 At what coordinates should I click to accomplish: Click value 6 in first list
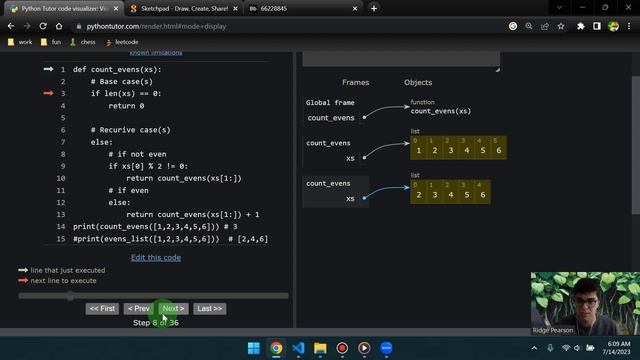pos(499,151)
